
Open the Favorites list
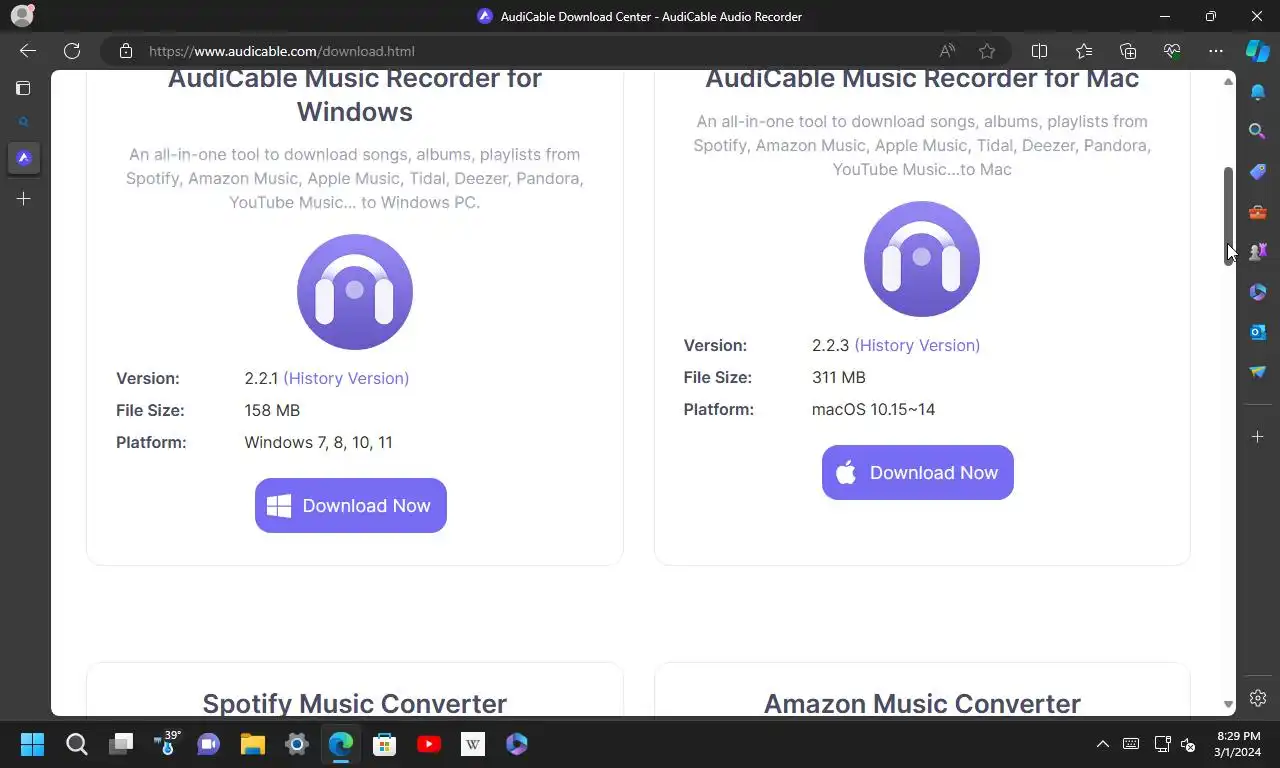[x=1084, y=51]
